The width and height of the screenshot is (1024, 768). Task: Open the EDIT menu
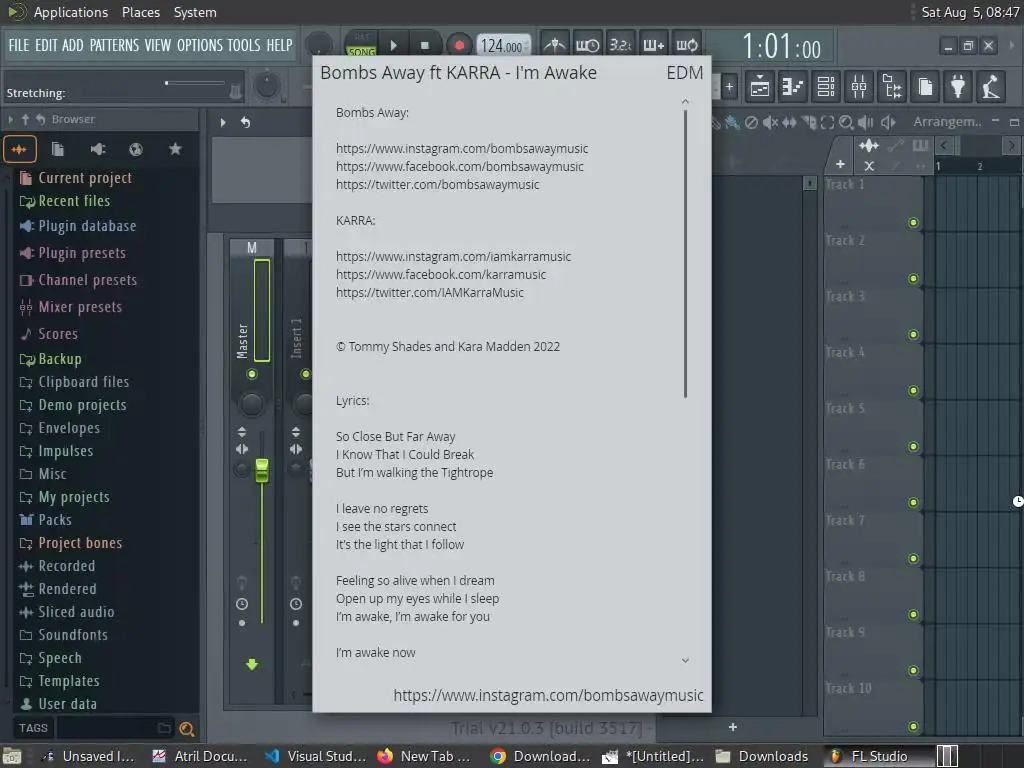tap(46, 45)
